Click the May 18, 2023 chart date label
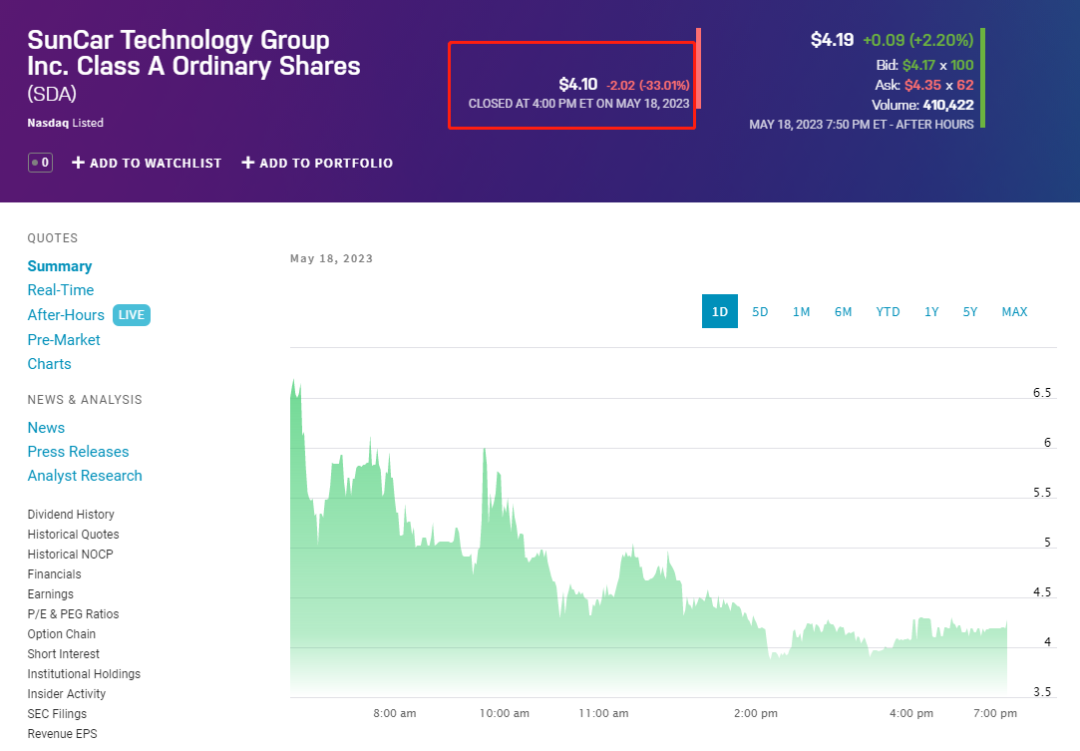This screenshot has width=1080, height=751. click(x=331, y=258)
